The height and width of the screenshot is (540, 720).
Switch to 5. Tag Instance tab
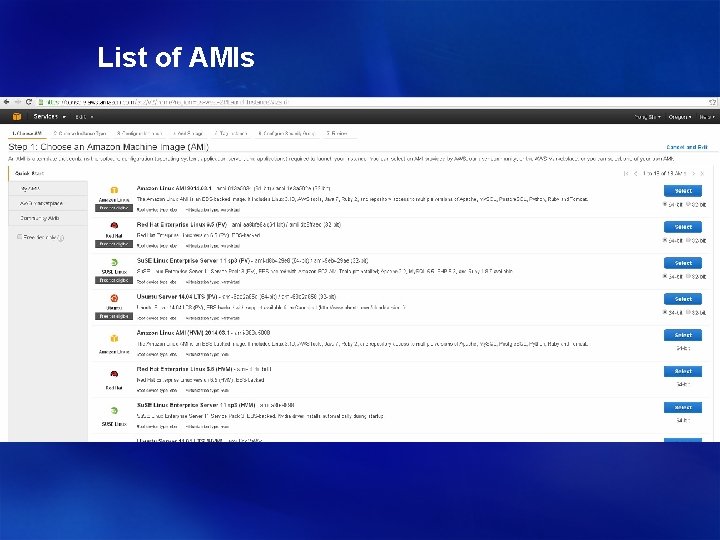(231, 133)
